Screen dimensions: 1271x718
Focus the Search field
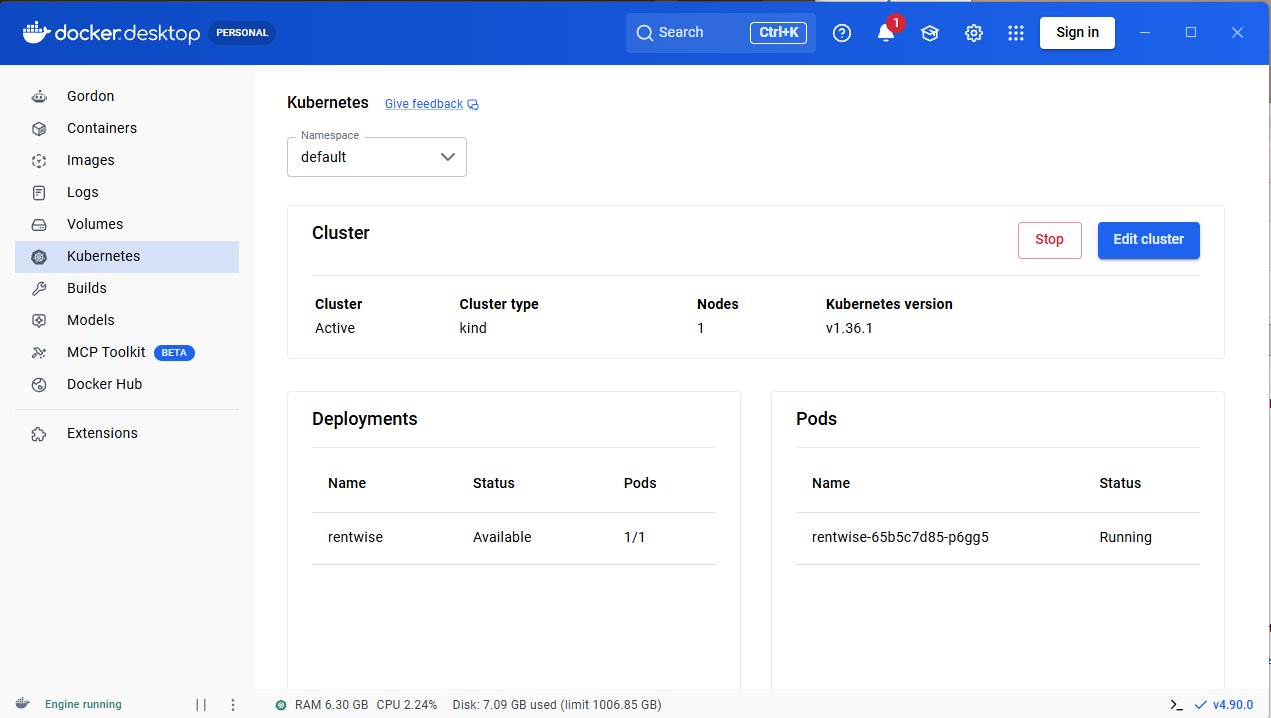tap(721, 33)
